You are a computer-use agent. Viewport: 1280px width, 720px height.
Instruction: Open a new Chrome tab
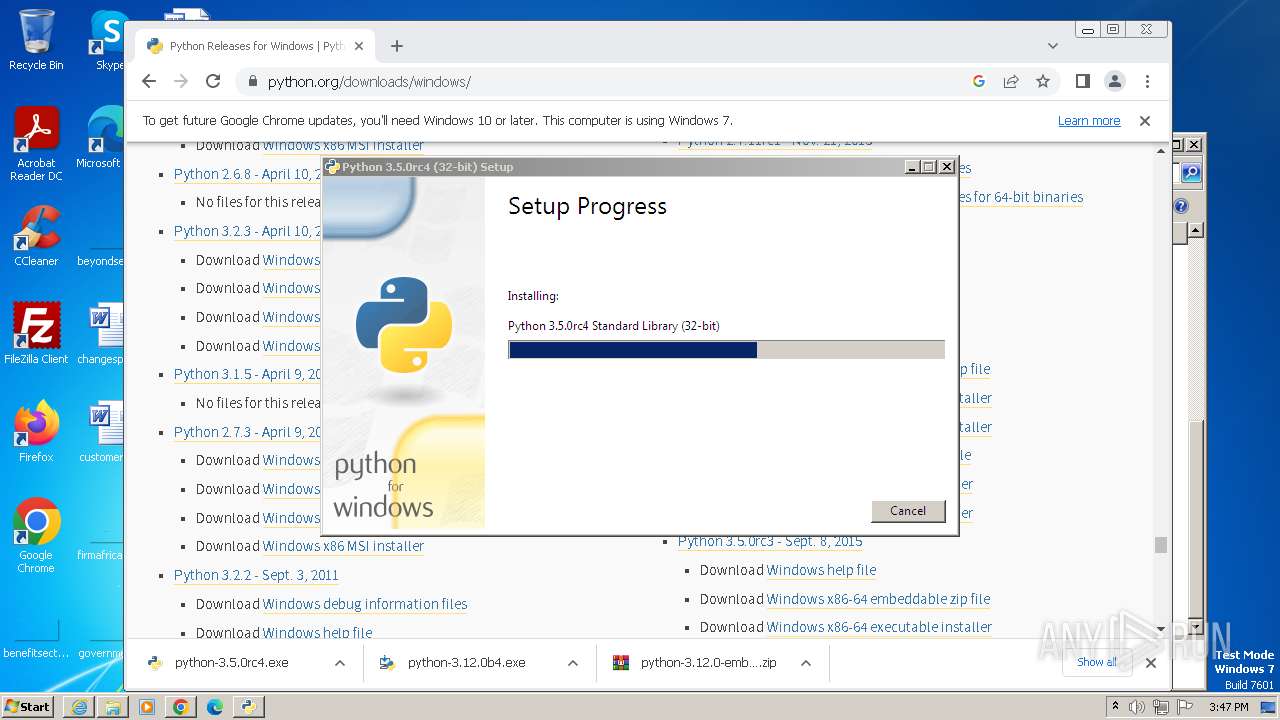tap(397, 46)
